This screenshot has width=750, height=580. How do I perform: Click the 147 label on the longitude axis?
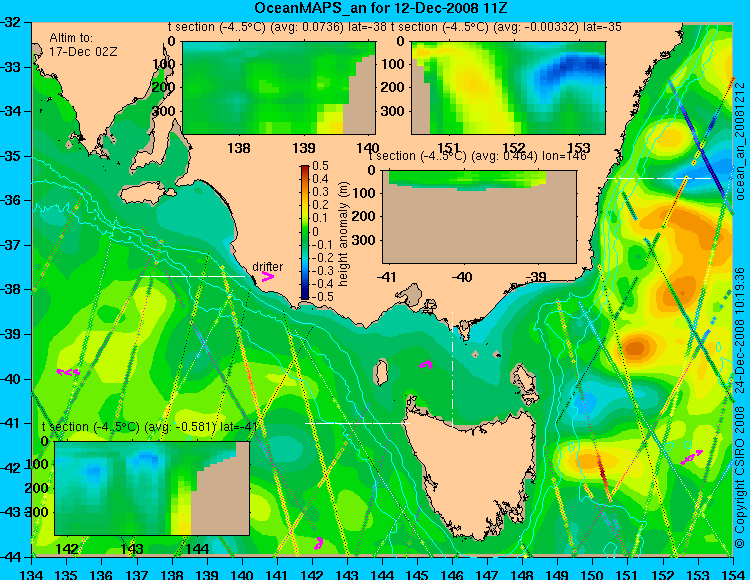487,574
